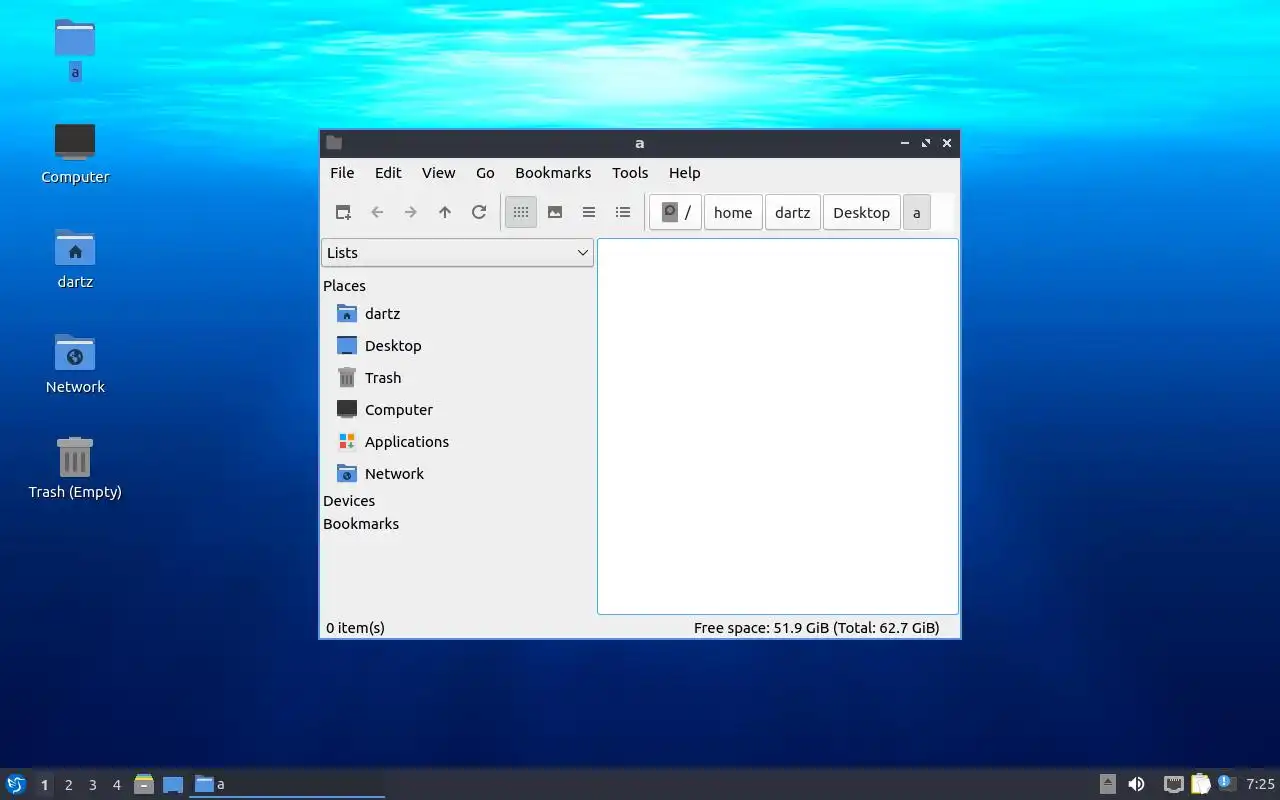Navigate to 'Desktop' in path bar
Screen dimensions: 1280x800
click(861, 212)
